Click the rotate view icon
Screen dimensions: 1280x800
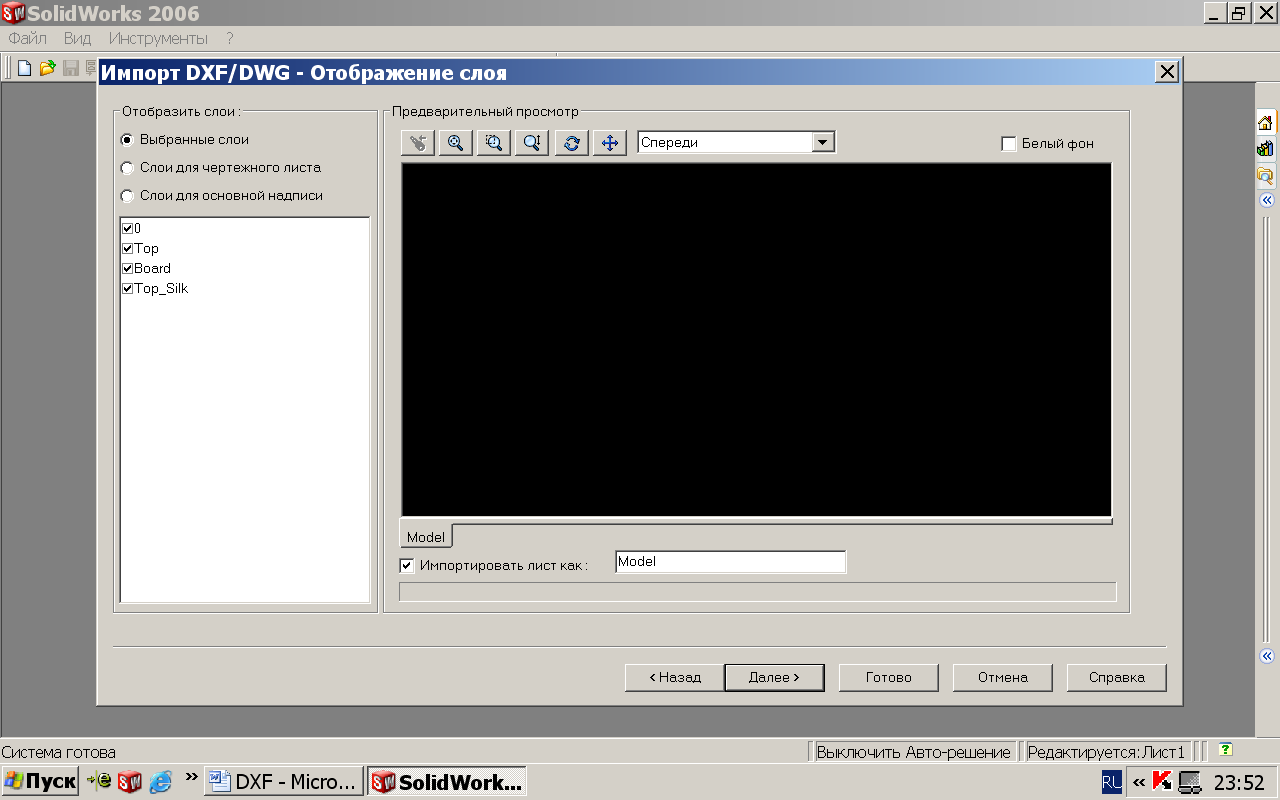click(x=571, y=143)
